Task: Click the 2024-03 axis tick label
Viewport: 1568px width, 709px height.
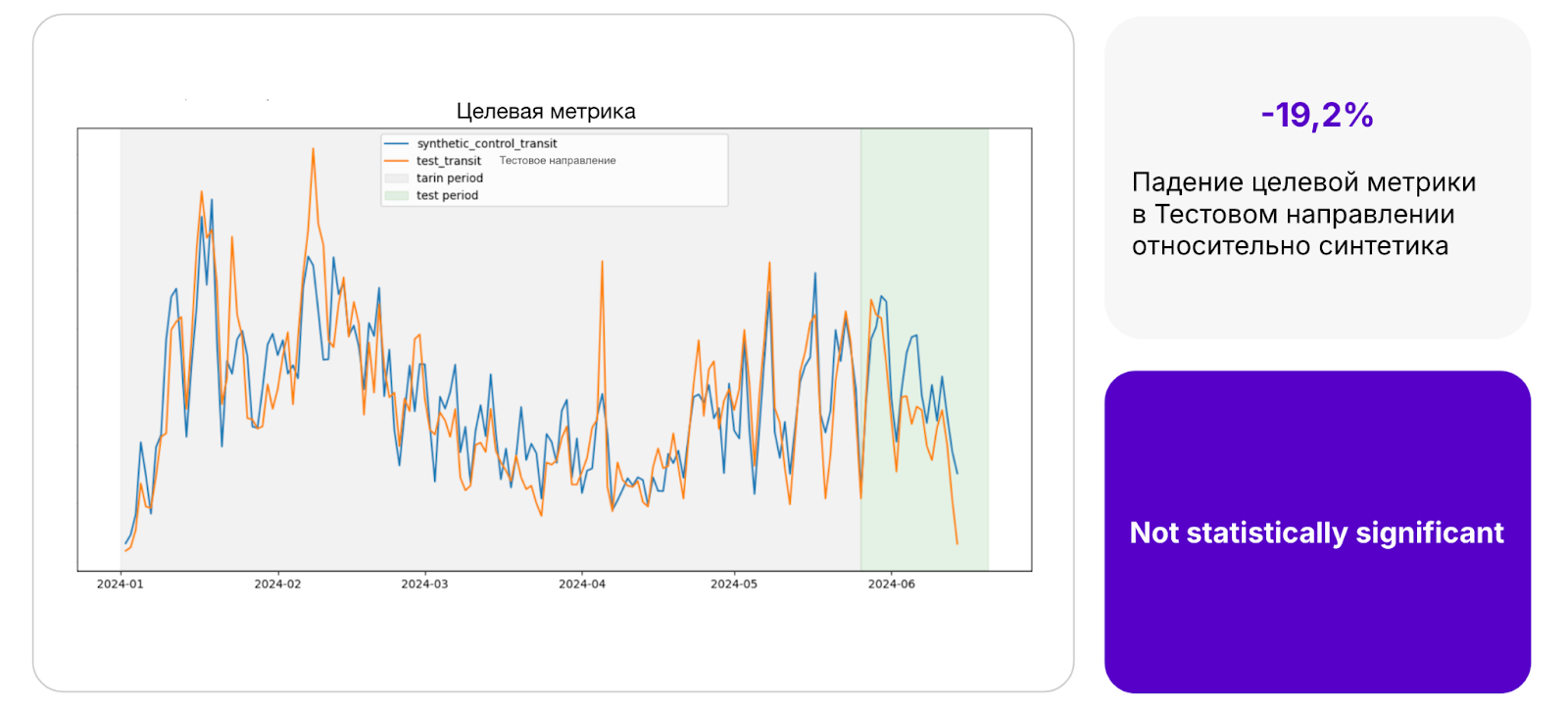Action: pos(424,584)
